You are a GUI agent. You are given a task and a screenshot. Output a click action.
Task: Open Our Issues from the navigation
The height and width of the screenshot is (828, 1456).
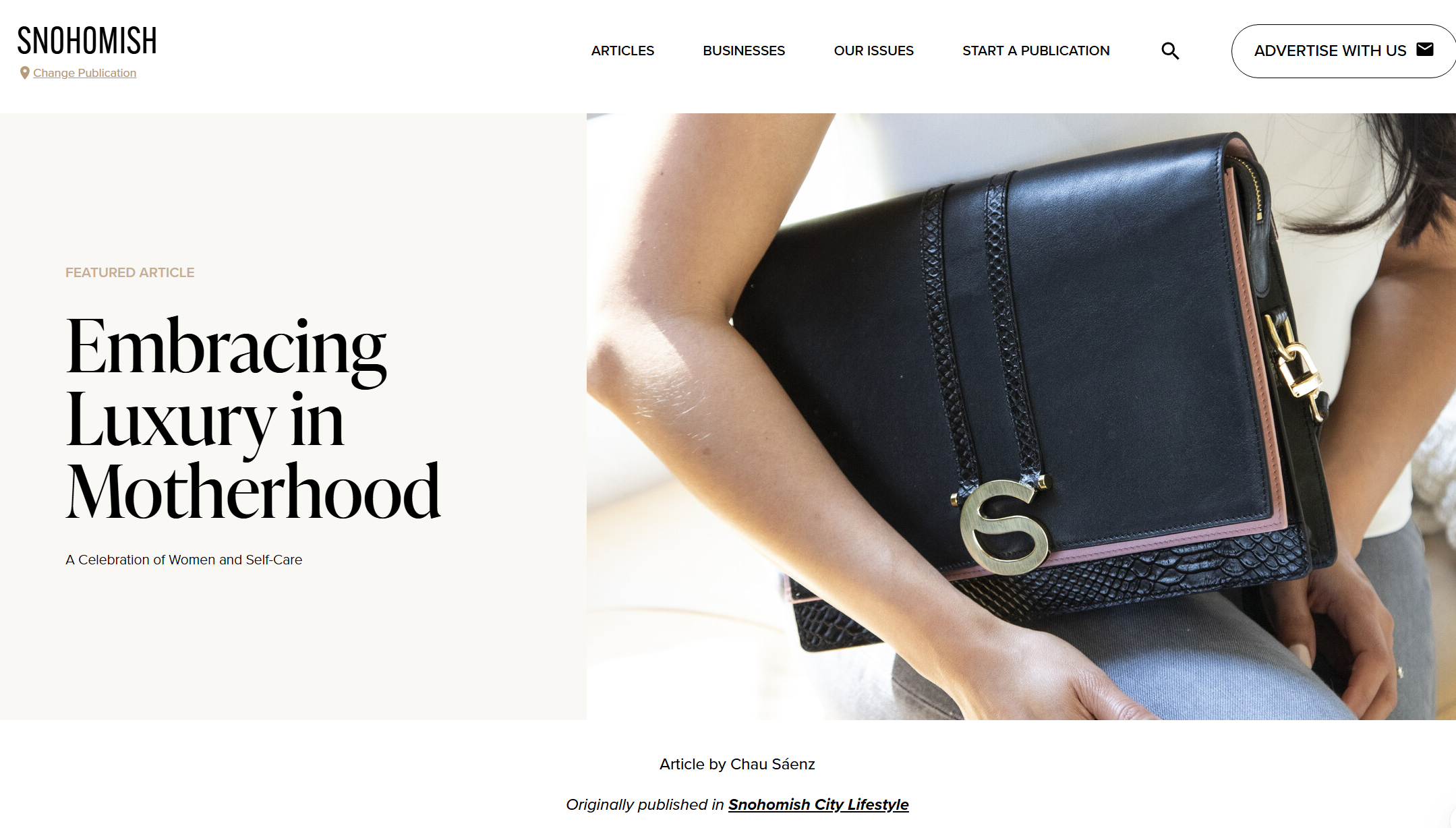click(x=873, y=51)
